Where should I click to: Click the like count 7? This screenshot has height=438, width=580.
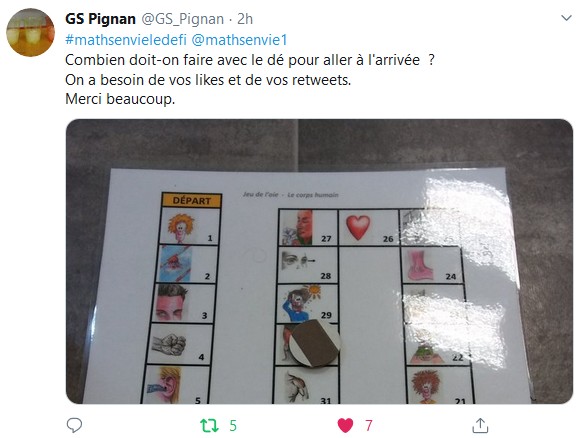(x=368, y=426)
